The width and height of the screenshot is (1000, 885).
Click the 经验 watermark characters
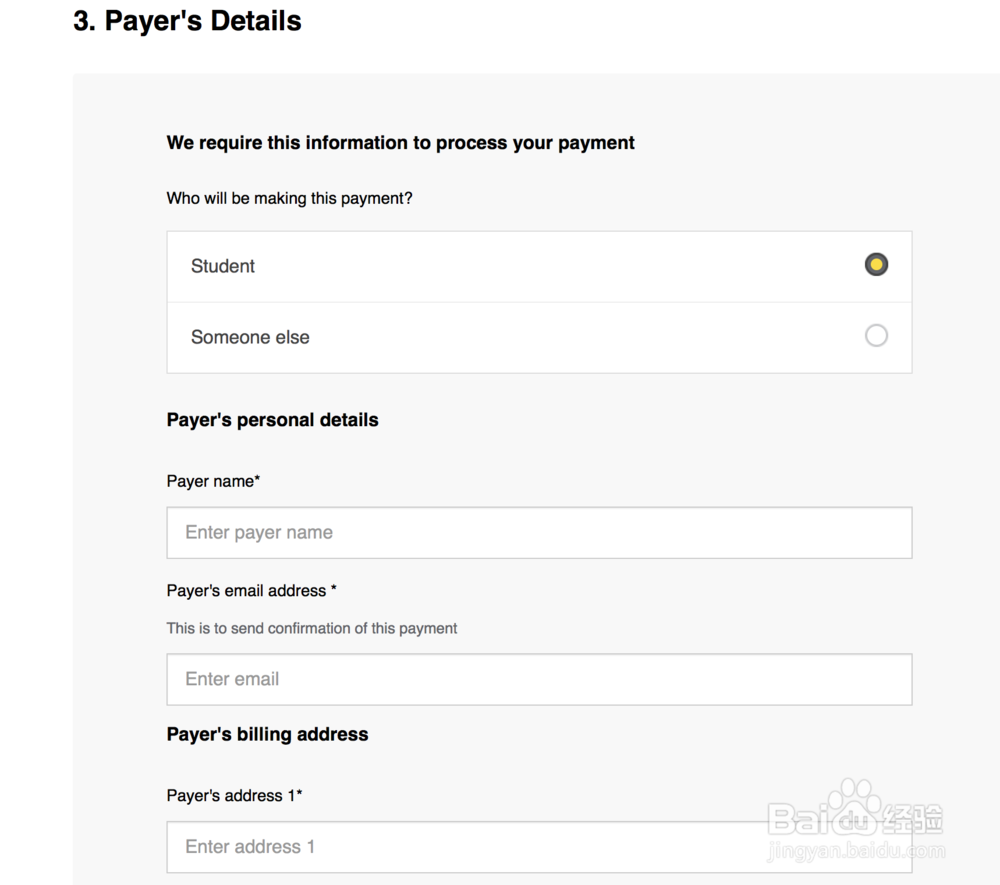[913, 819]
